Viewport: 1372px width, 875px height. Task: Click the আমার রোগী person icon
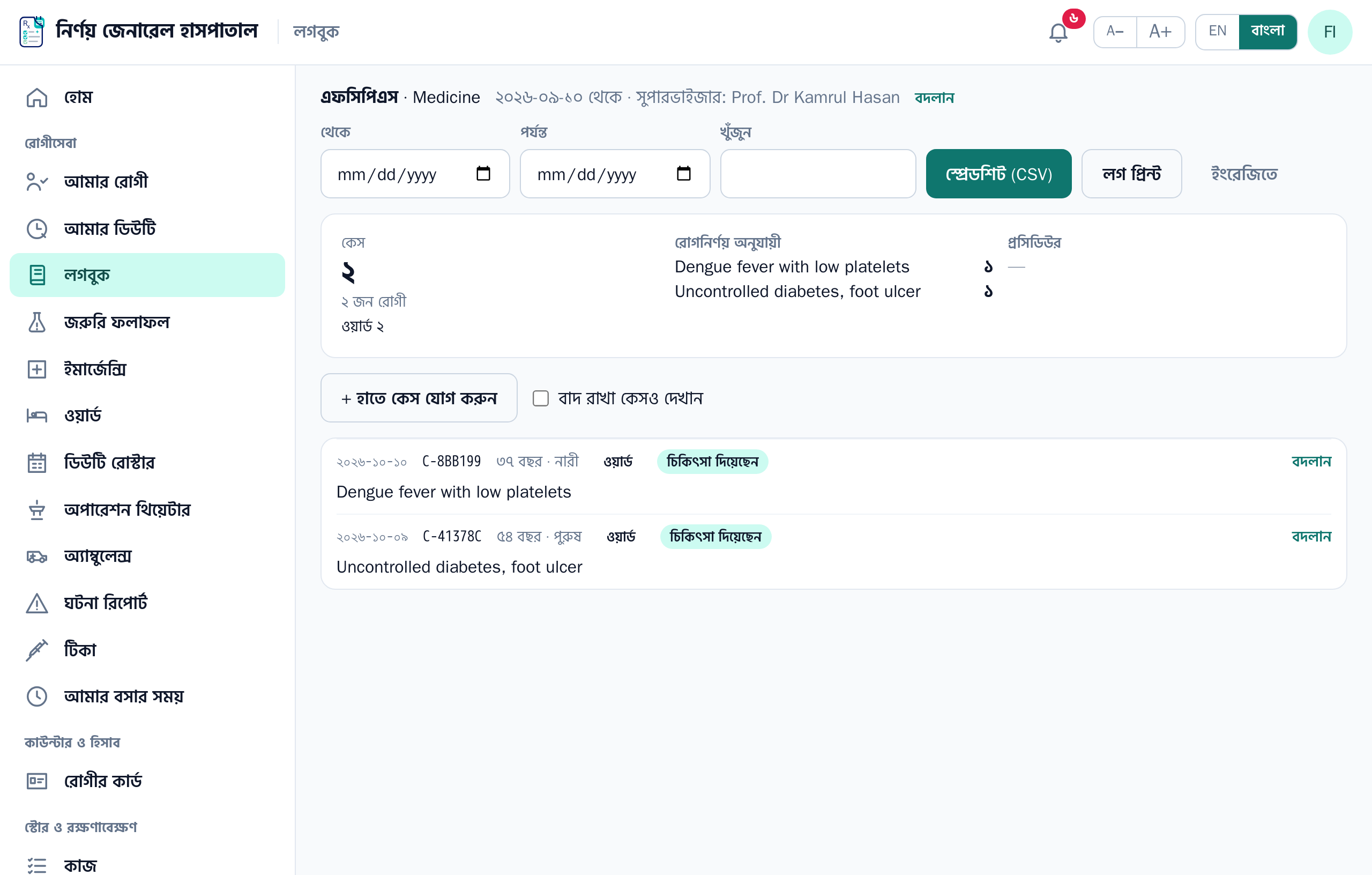(x=37, y=182)
